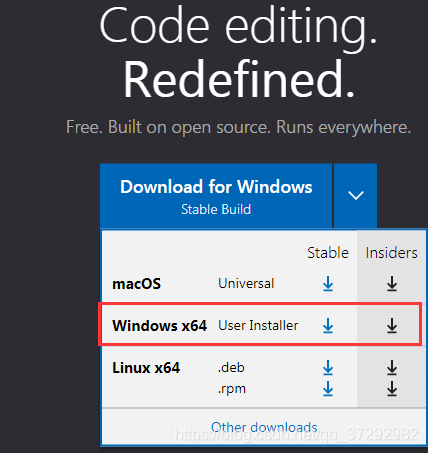Download Linux x64 .rpm Insiders package
428x453 pixels.
click(x=392, y=389)
